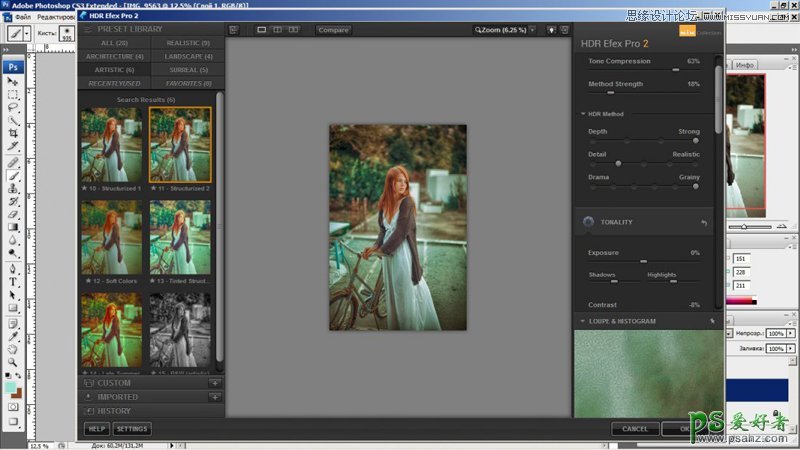Click the Cancel button

tap(635, 429)
